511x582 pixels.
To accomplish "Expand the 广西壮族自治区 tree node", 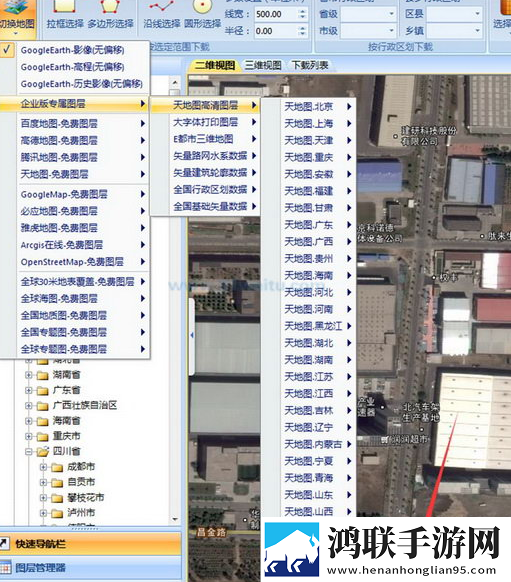I will [29, 406].
